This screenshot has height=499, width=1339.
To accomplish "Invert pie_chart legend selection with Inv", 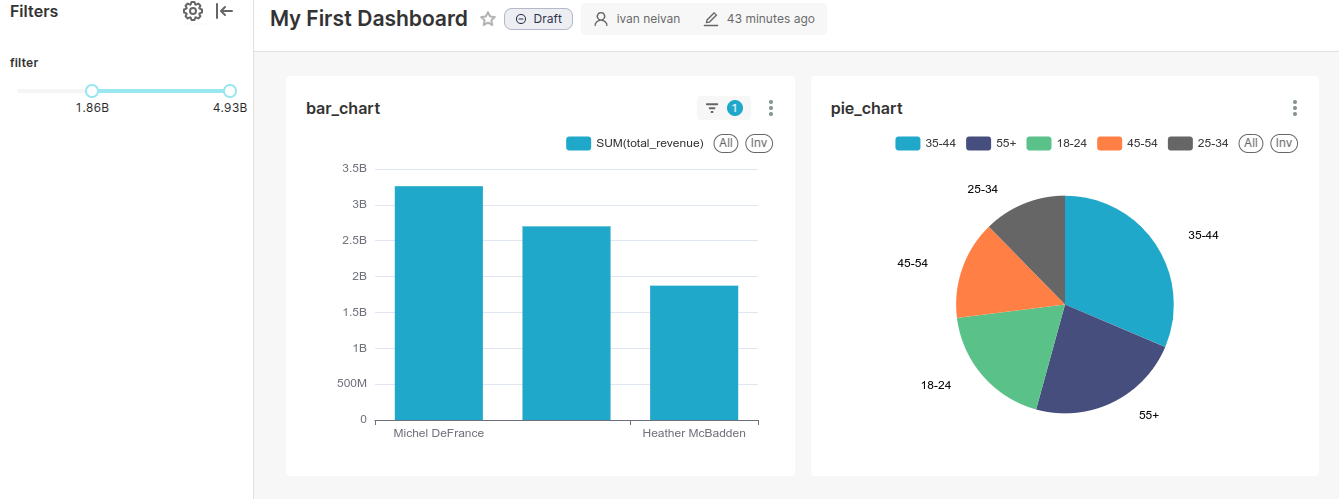I will click(x=1284, y=143).
